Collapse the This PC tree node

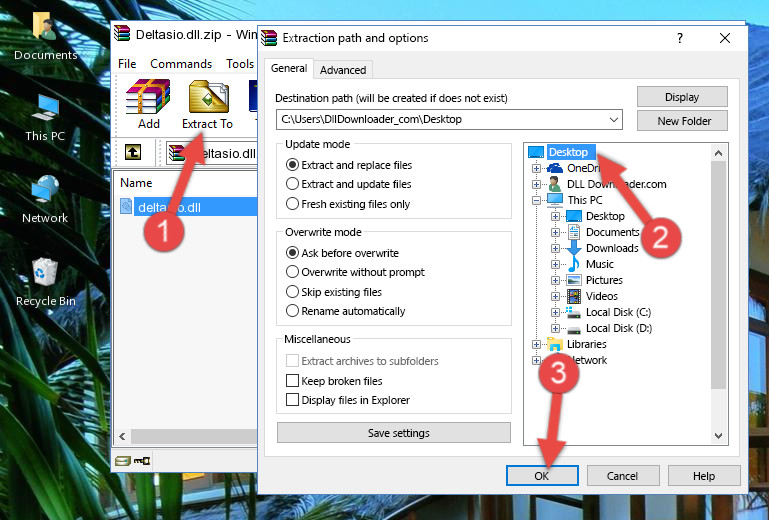pyautogui.click(x=536, y=200)
